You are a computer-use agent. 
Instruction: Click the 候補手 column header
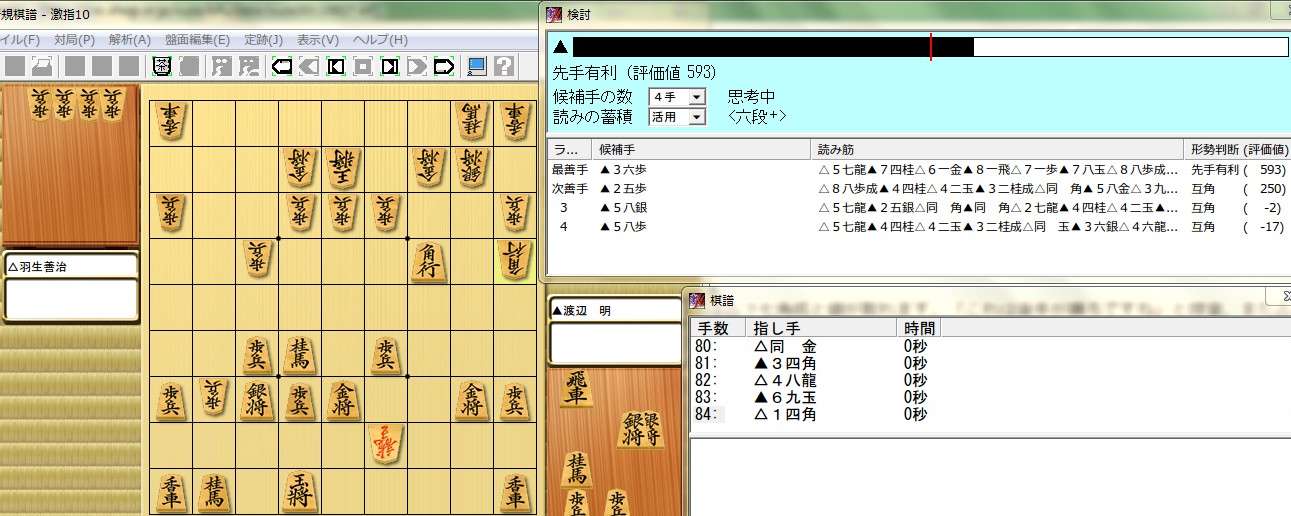pyautogui.click(x=700, y=149)
